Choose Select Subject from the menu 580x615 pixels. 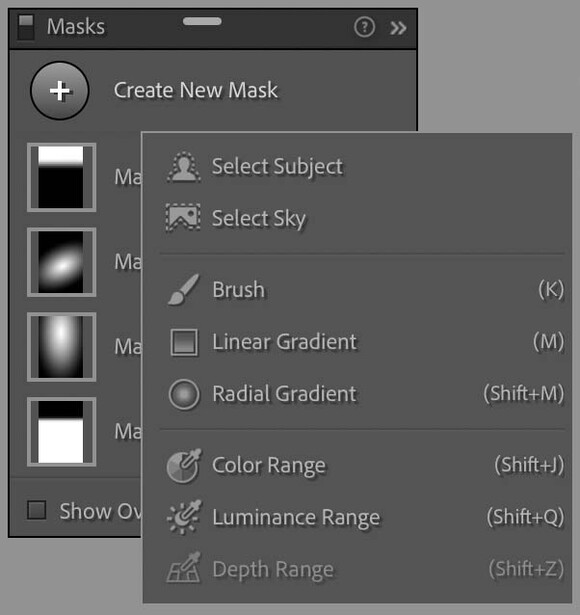(357, 166)
